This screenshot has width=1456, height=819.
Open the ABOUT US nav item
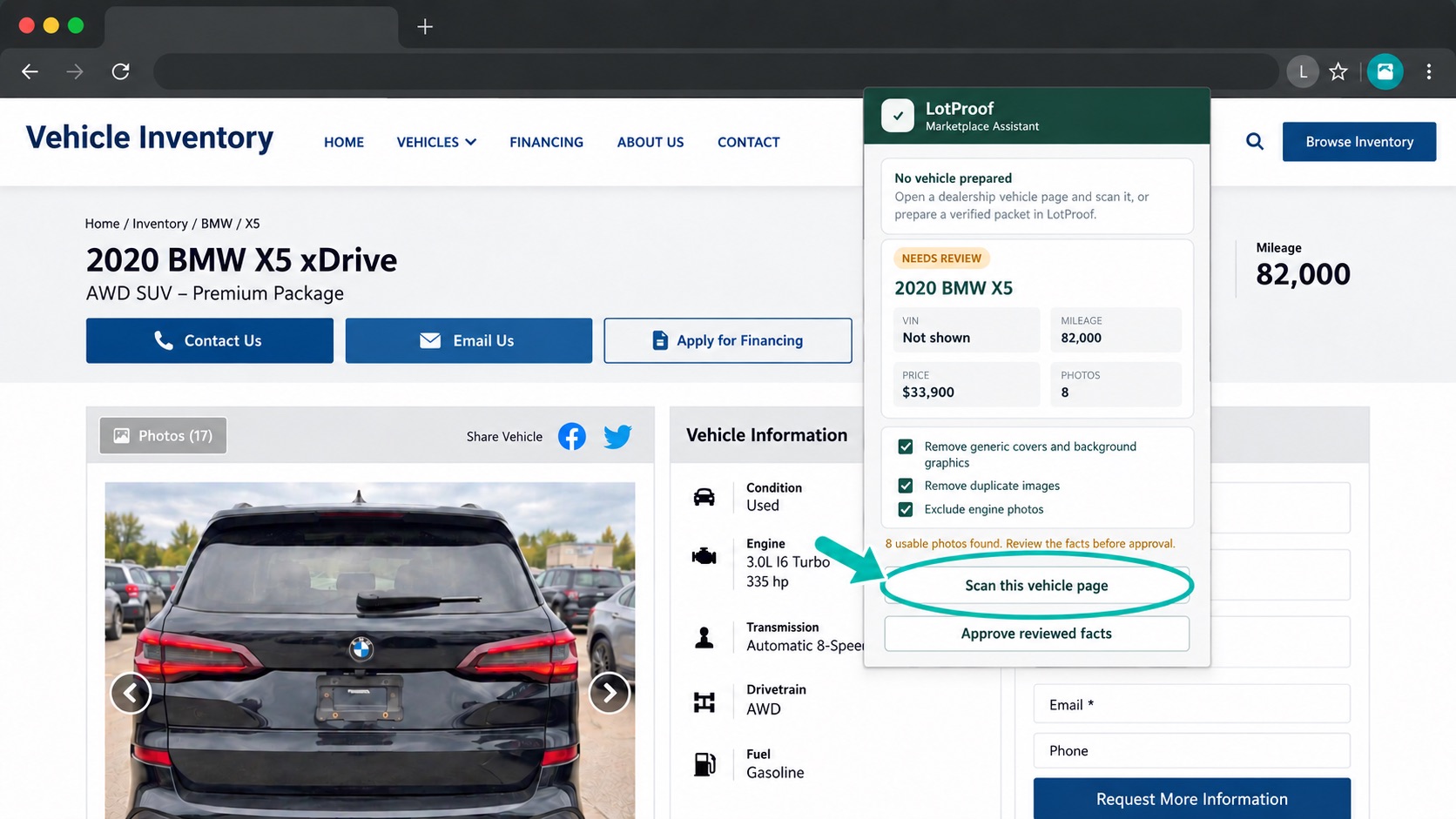(x=650, y=142)
